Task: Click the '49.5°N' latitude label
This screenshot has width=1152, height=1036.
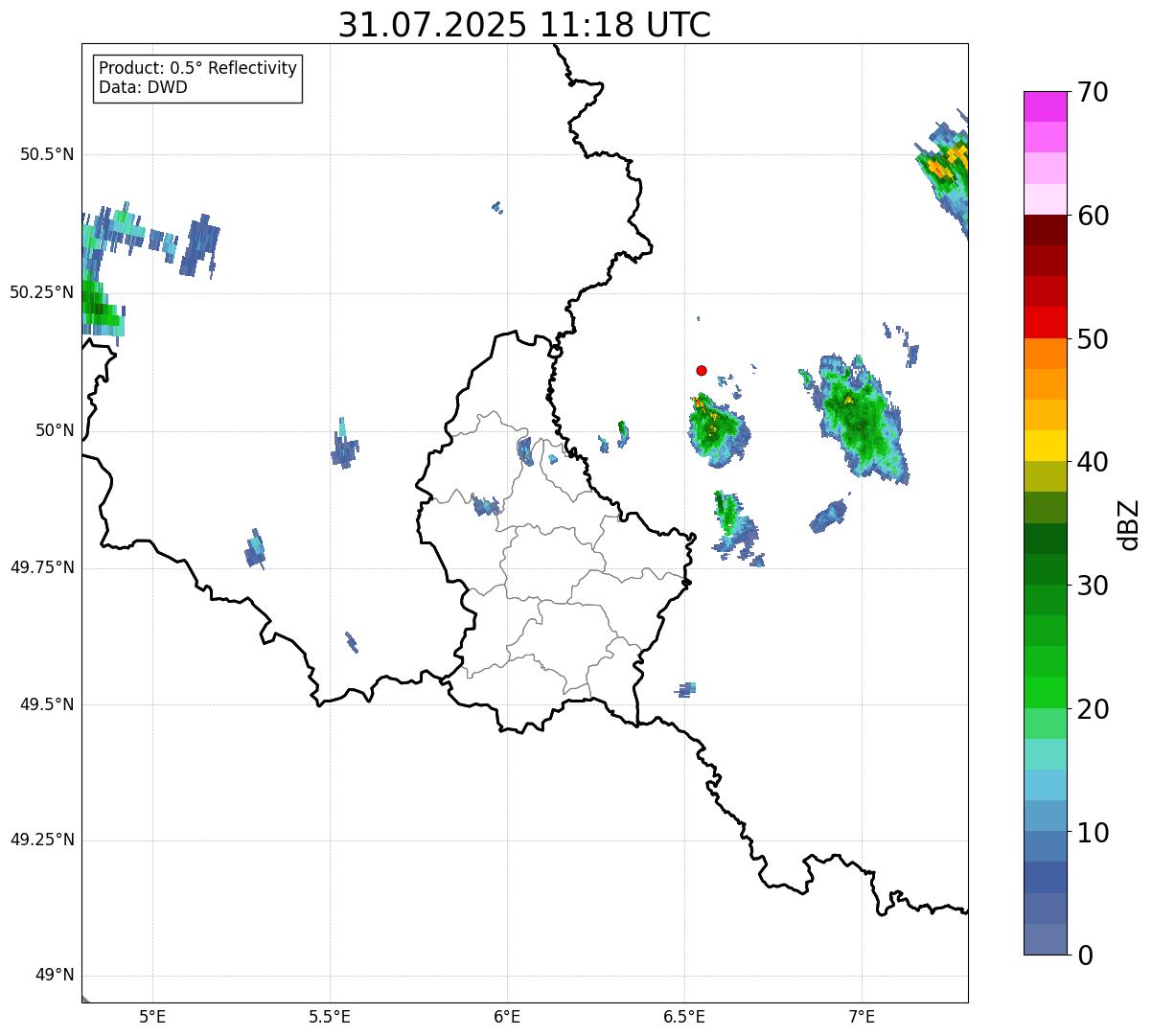Action: point(47,704)
